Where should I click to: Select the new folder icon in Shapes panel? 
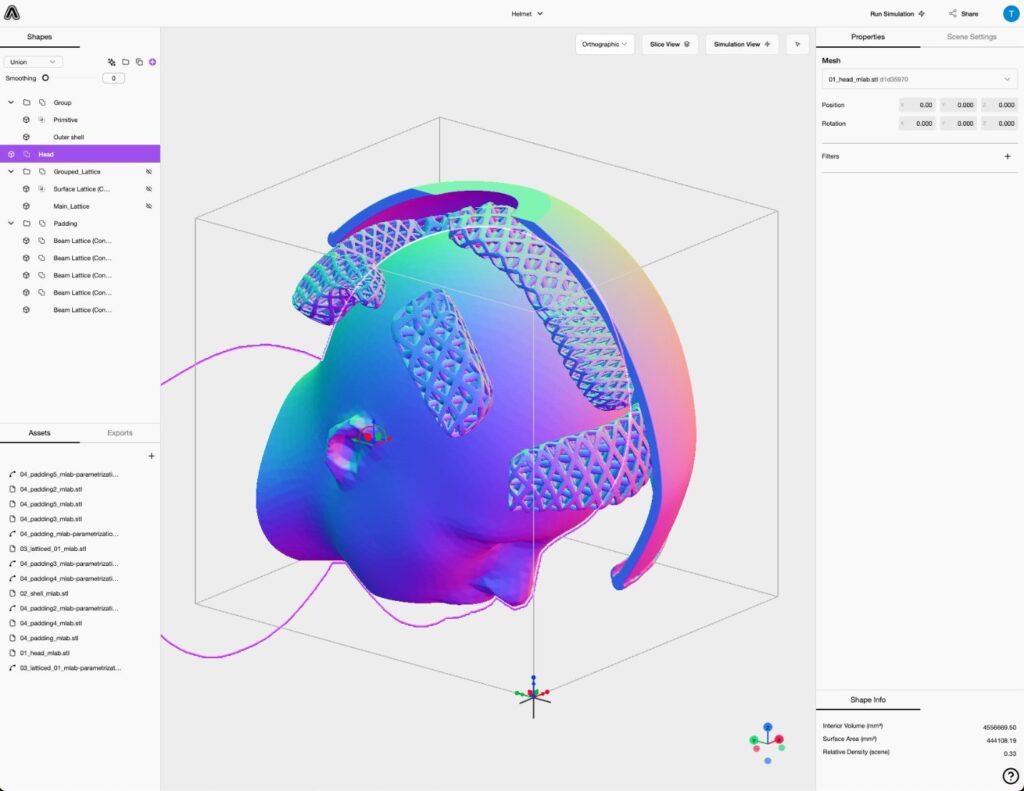coord(125,61)
